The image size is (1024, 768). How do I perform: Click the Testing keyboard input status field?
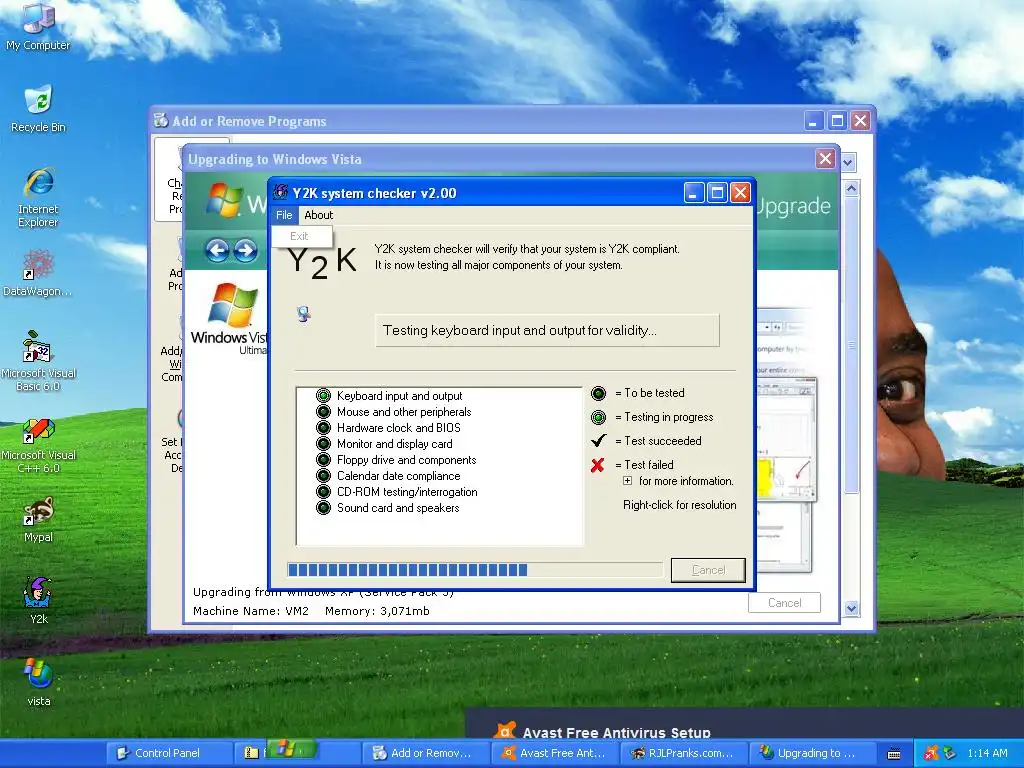click(x=547, y=330)
